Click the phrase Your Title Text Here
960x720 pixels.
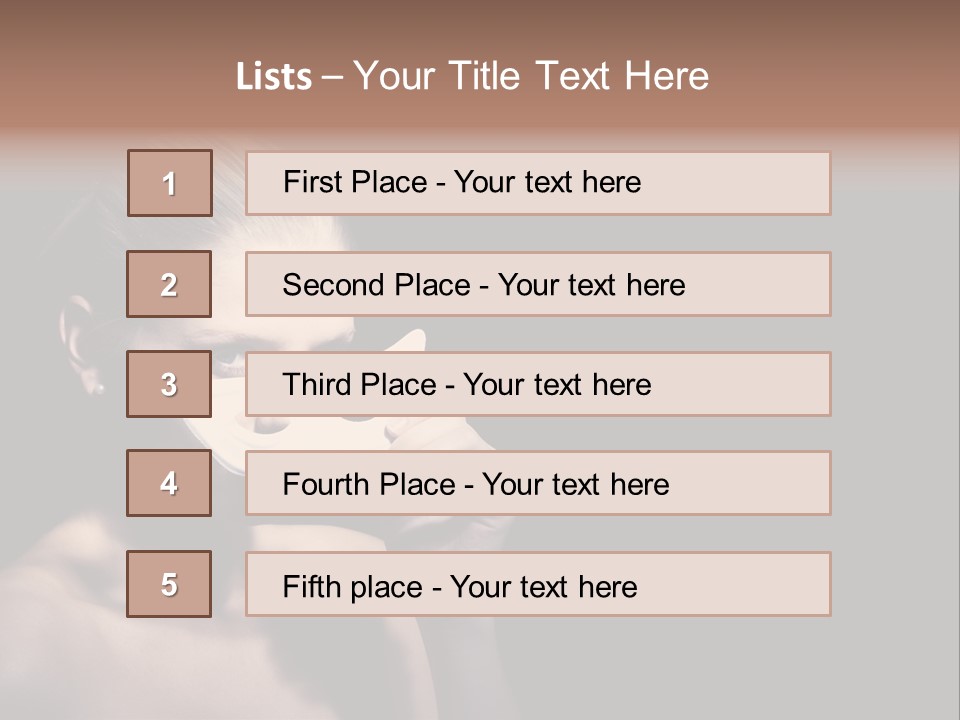point(531,77)
